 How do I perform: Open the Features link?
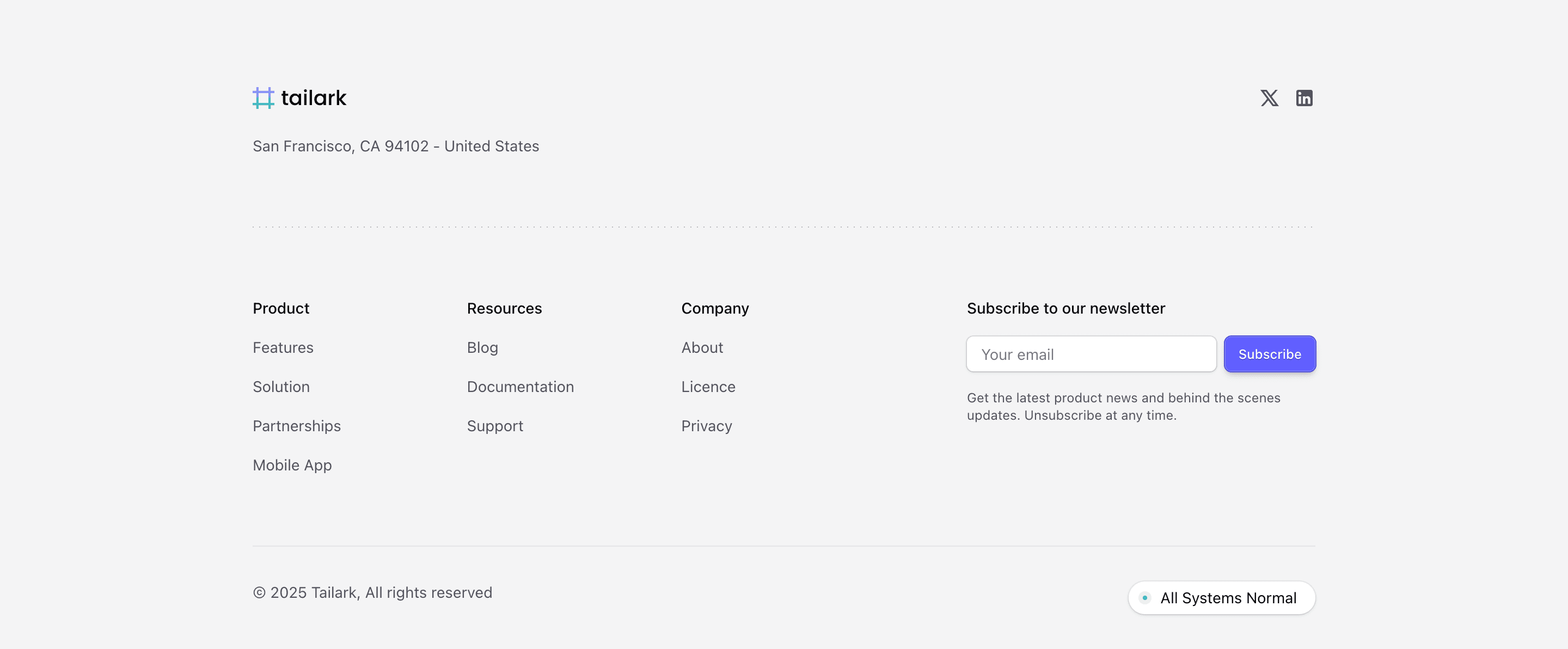[283, 347]
